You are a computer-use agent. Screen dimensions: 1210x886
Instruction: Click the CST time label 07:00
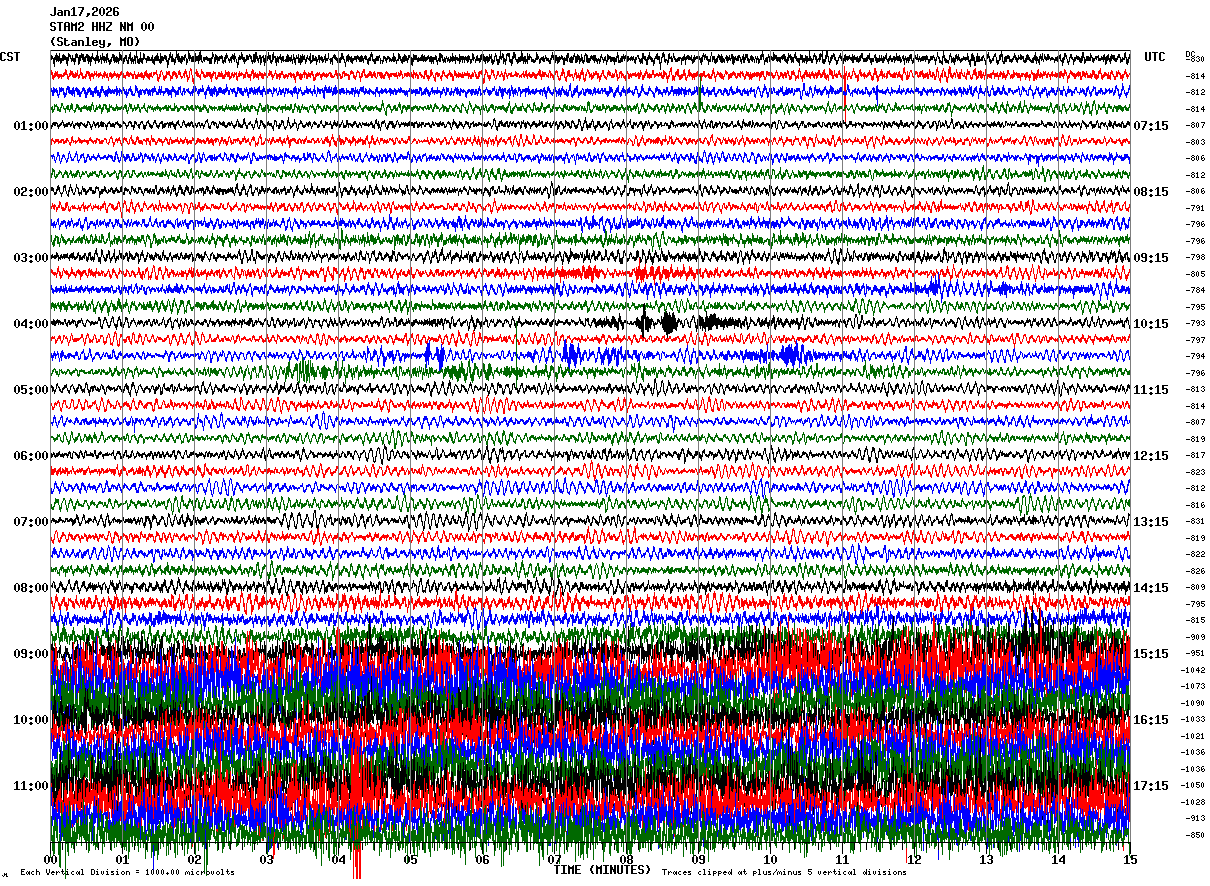pyautogui.click(x=31, y=522)
